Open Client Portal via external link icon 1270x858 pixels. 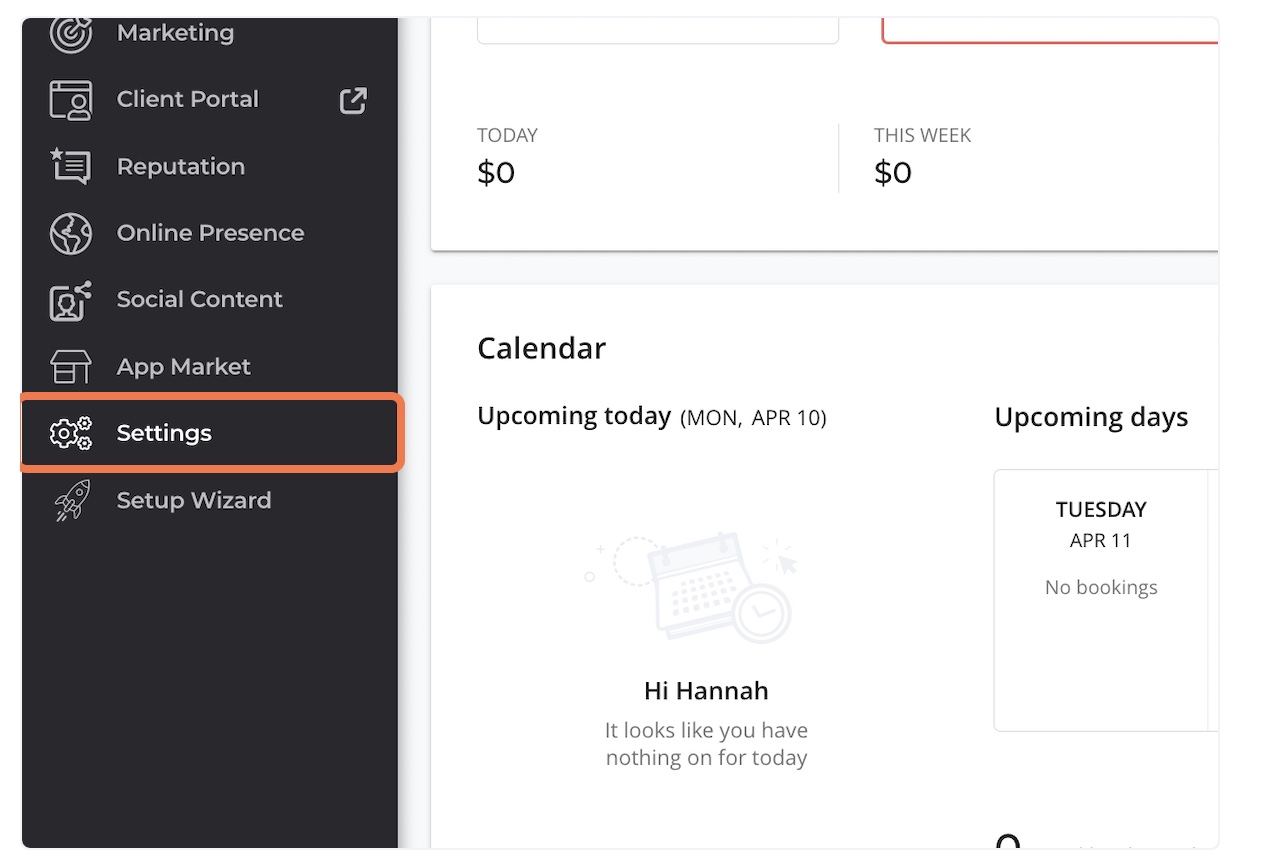tap(353, 100)
